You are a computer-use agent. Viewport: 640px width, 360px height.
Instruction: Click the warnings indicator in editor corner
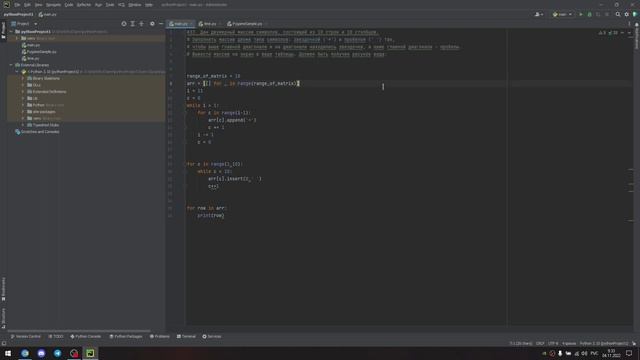tap(602, 33)
